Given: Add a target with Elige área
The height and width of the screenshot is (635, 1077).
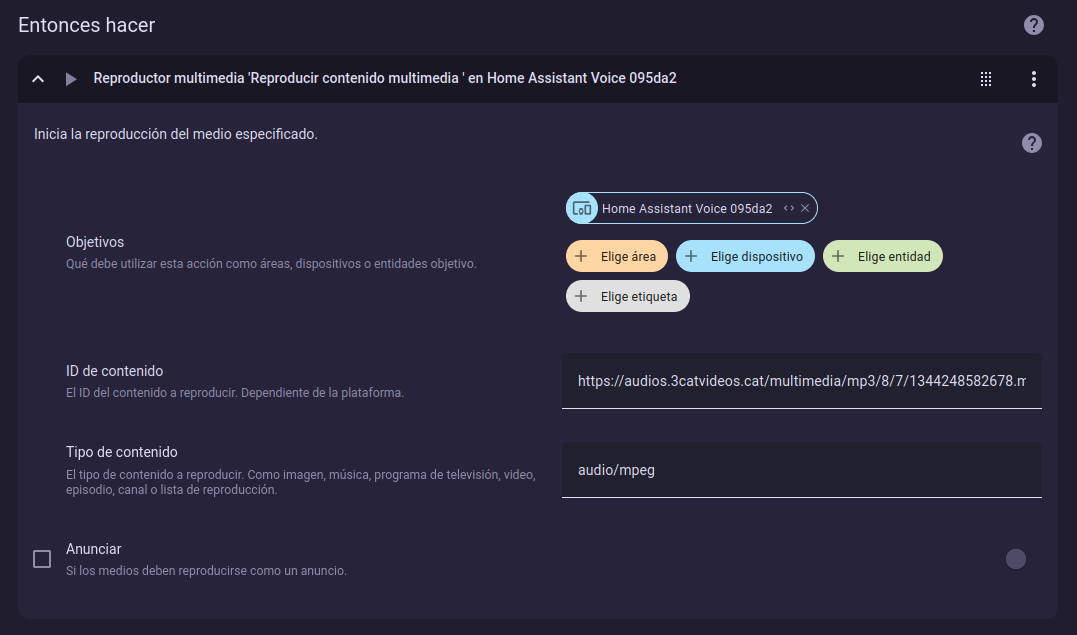Looking at the screenshot, I should tap(617, 256).
